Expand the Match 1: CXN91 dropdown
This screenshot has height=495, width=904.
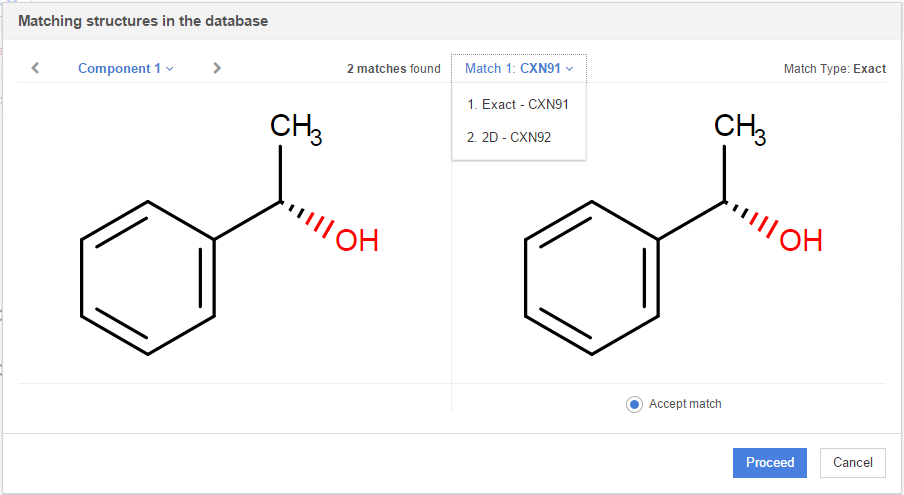[519, 68]
